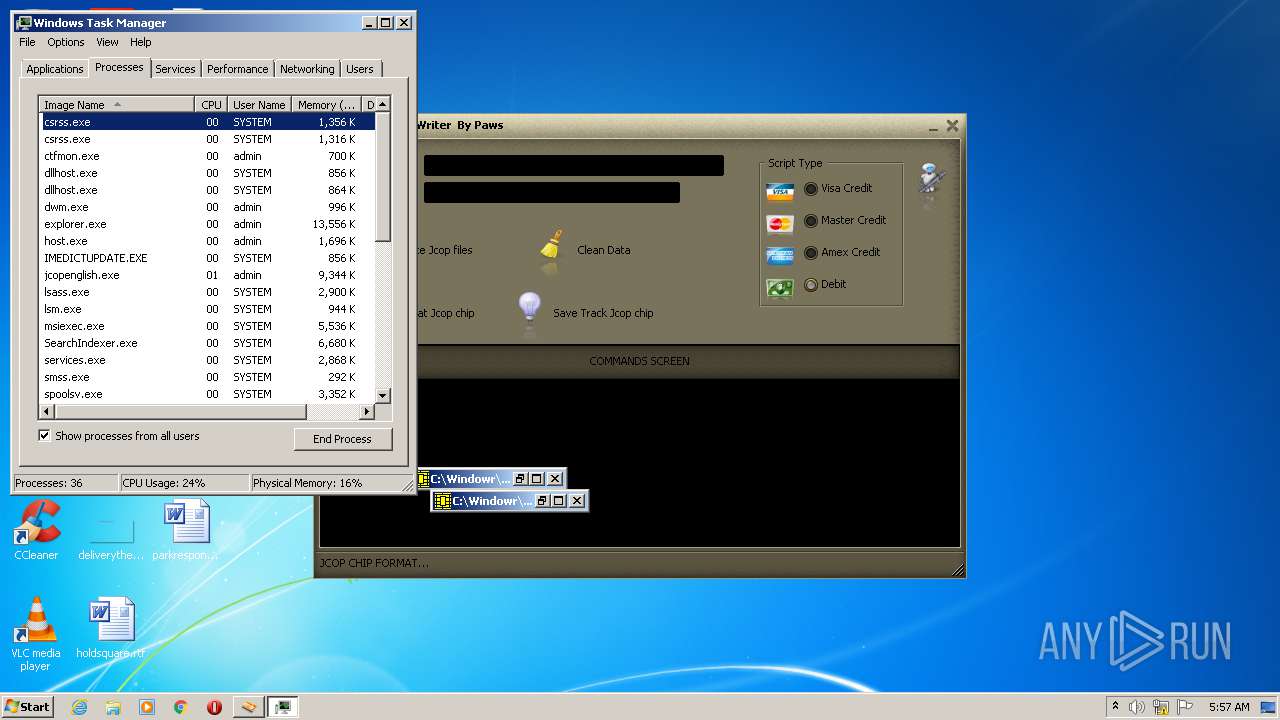Launch Chrome from taskbar

pos(181,707)
